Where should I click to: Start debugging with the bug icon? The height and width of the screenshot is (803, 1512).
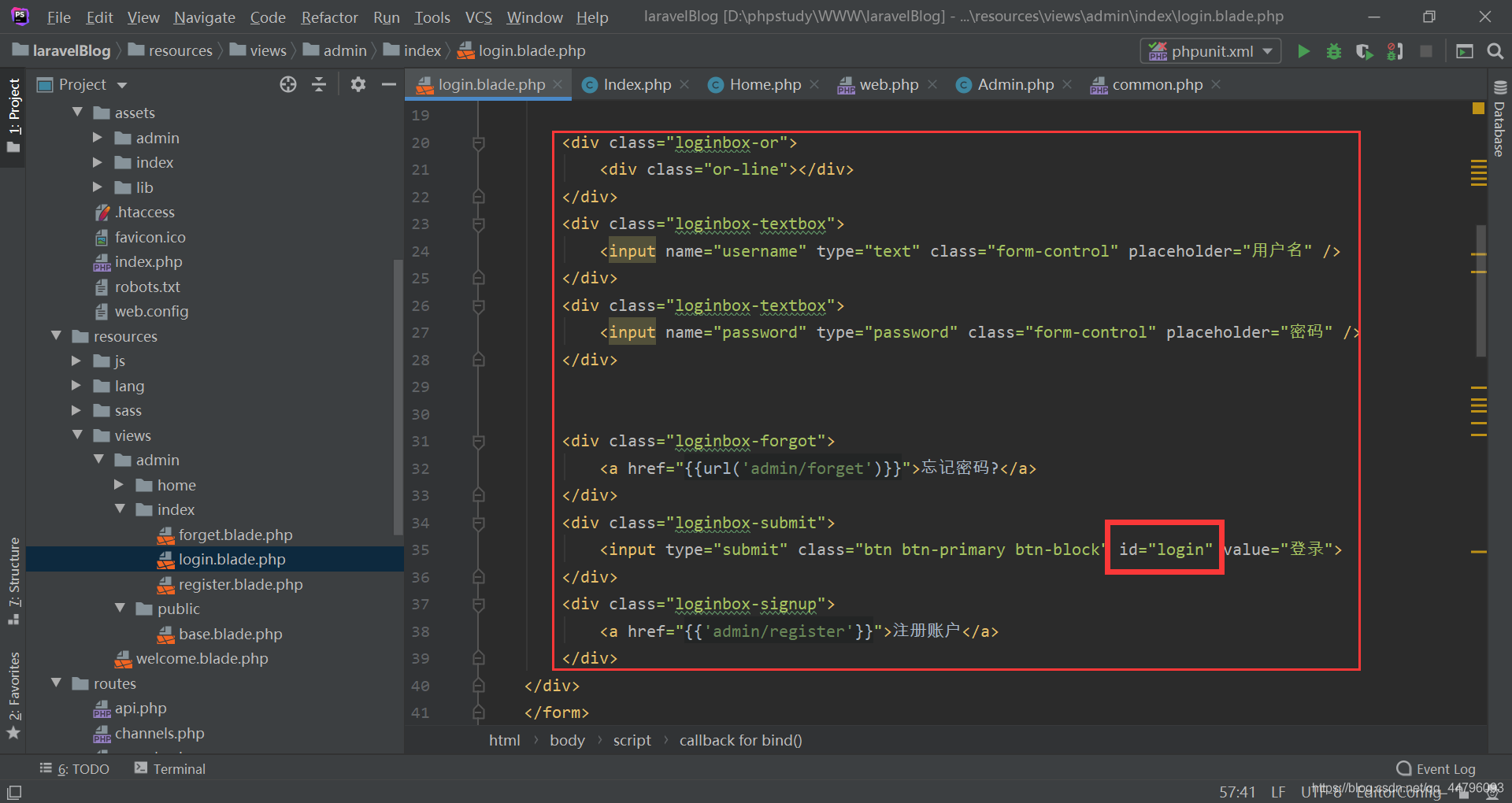(x=1334, y=51)
